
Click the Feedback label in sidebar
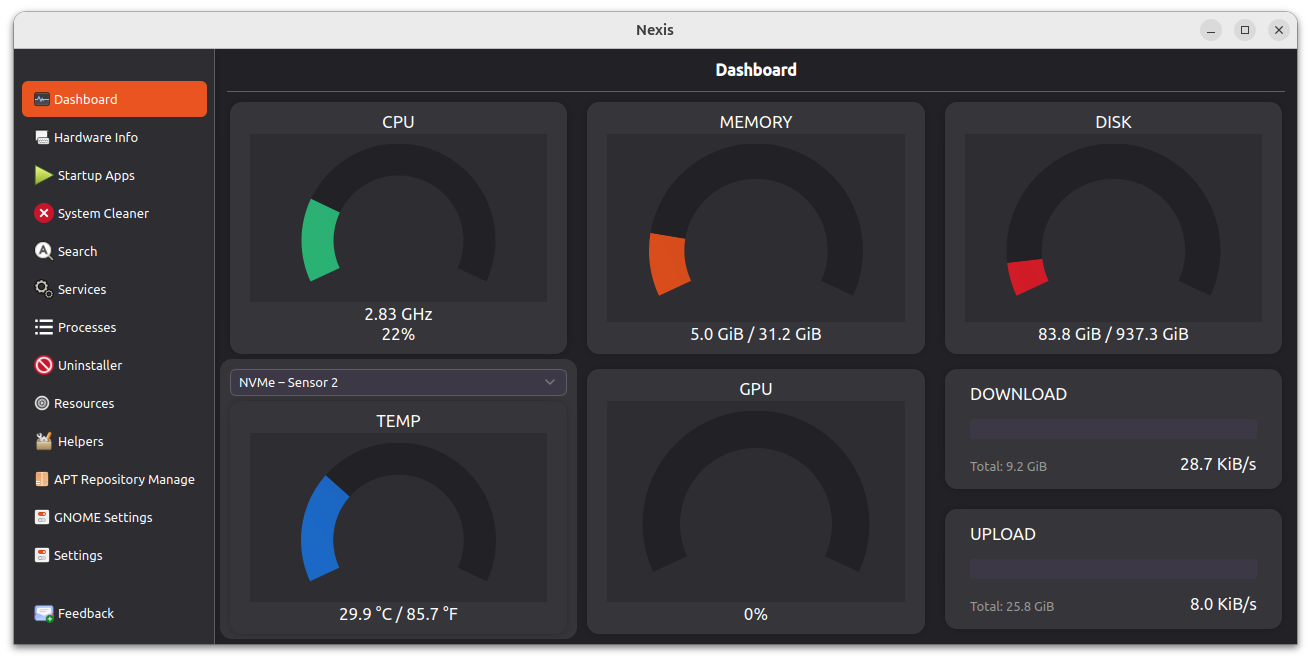(86, 613)
